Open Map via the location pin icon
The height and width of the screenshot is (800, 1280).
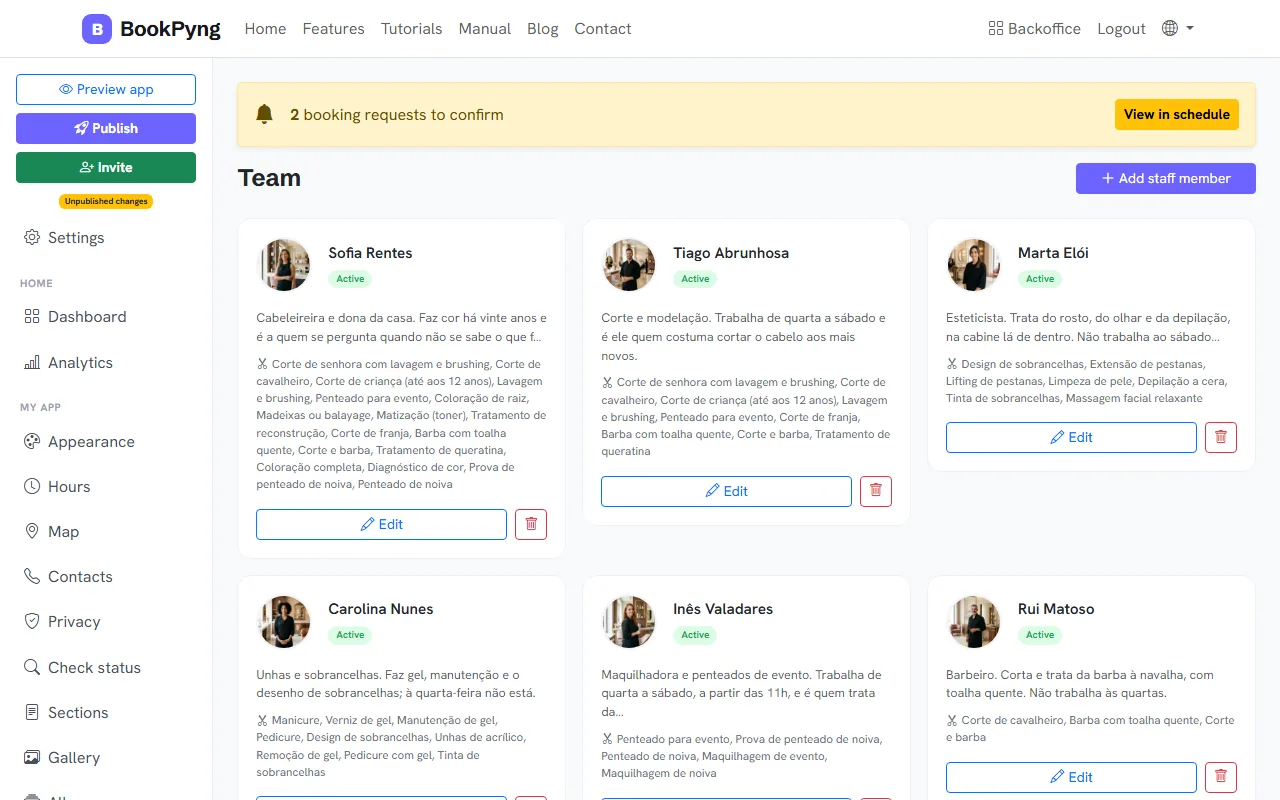point(32,531)
